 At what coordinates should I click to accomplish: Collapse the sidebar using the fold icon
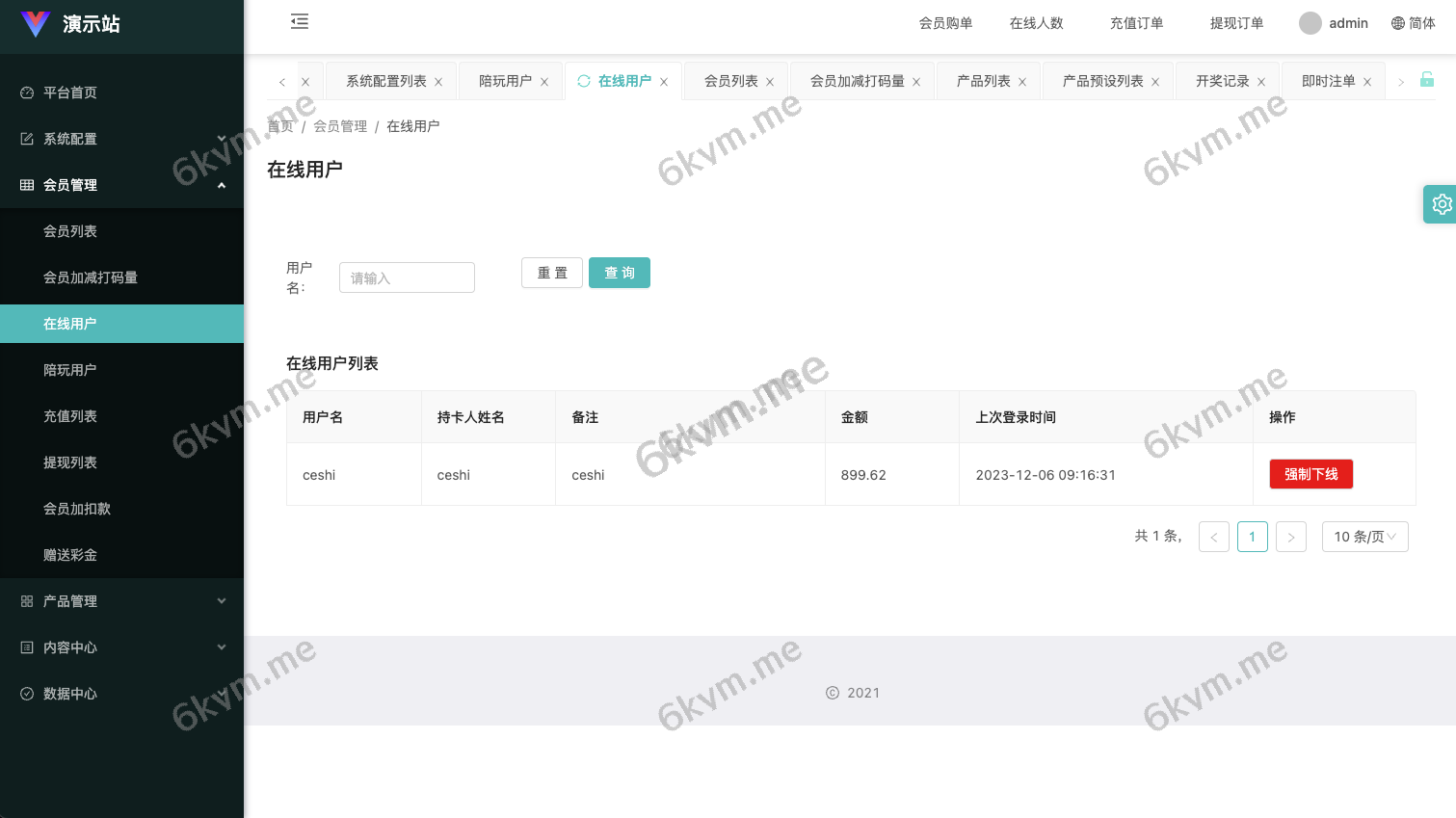point(299,20)
